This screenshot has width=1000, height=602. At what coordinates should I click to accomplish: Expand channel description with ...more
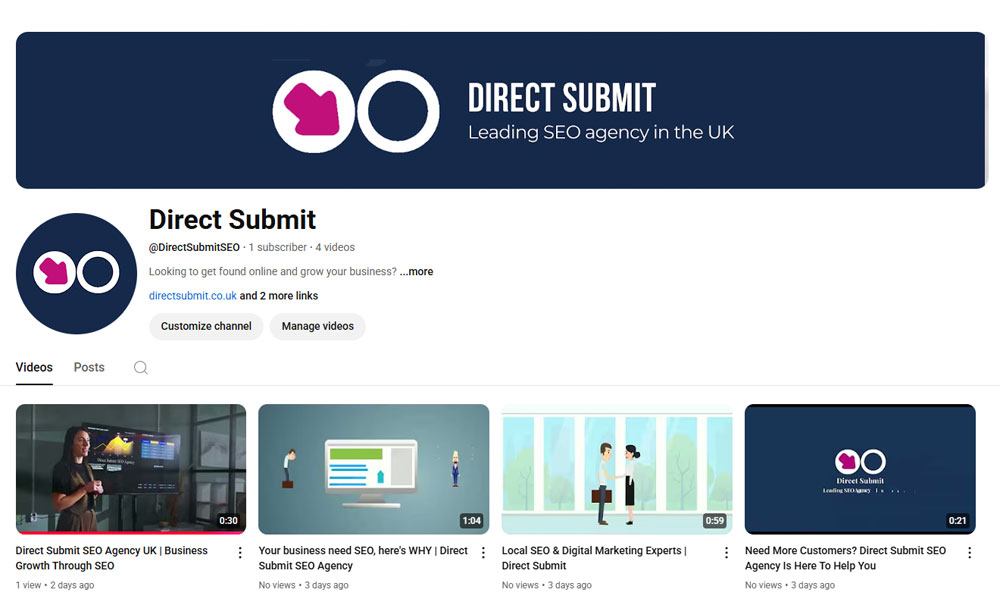416,272
